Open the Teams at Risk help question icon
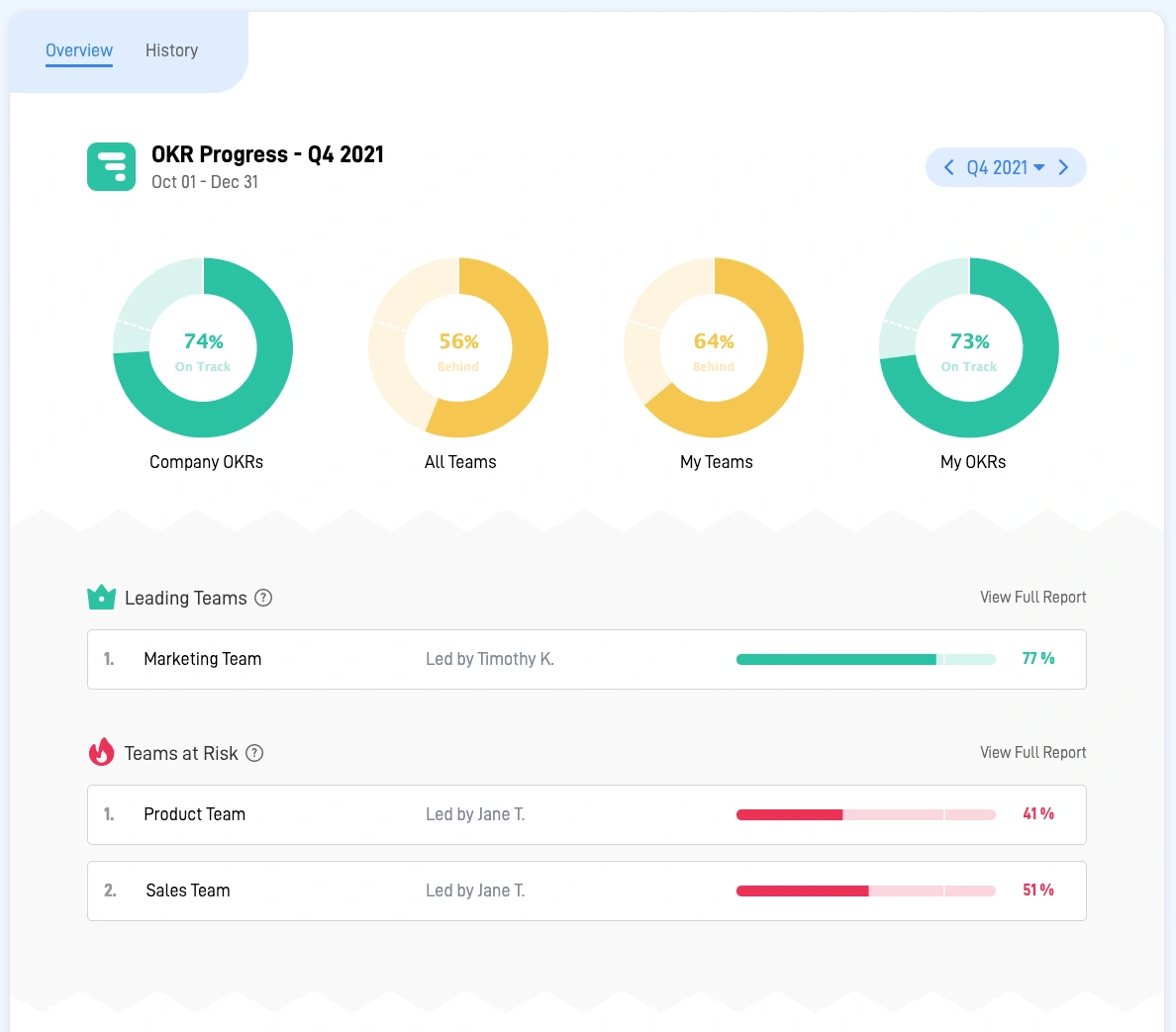Image resolution: width=1176 pixels, height=1032 pixels. (x=254, y=753)
